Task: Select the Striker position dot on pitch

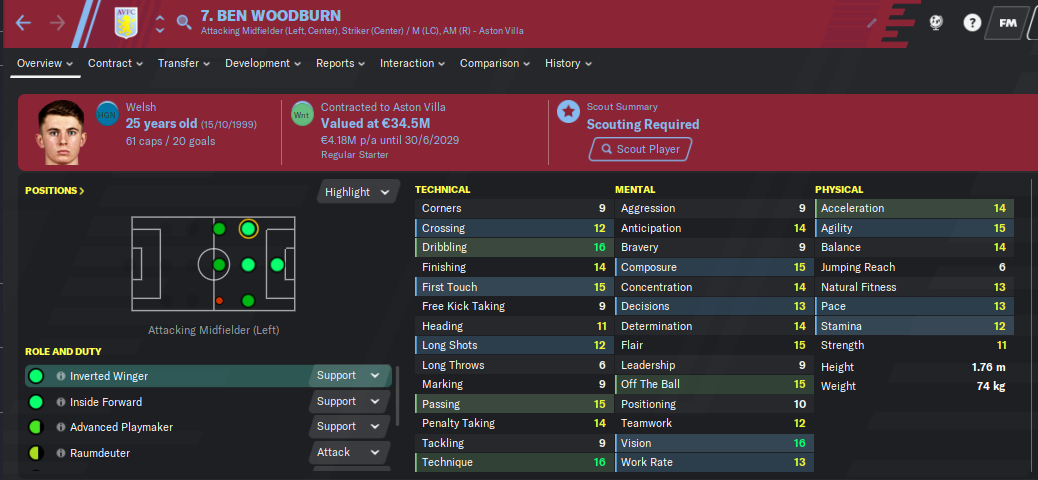Action: click(x=277, y=265)
